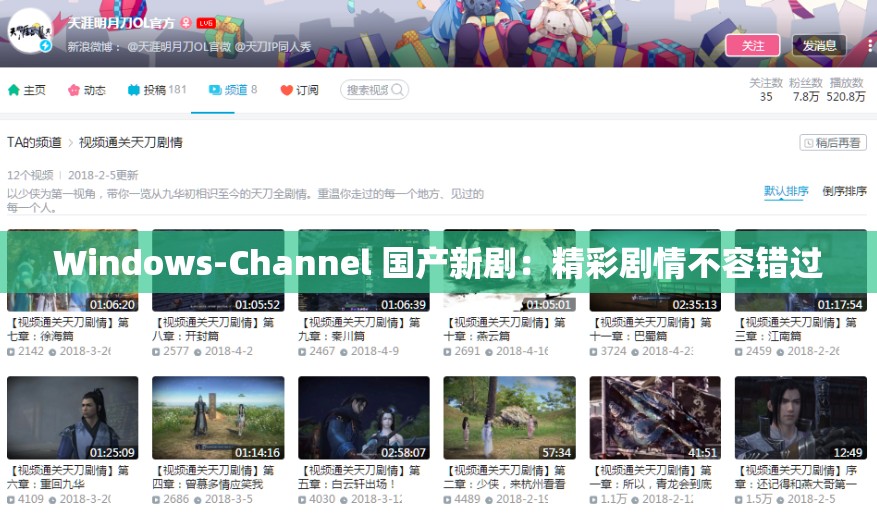The width and height of the screenshot is (877, 524).
Task: Open the video titled 第十章：燕云篇
Action: (504, 329)
